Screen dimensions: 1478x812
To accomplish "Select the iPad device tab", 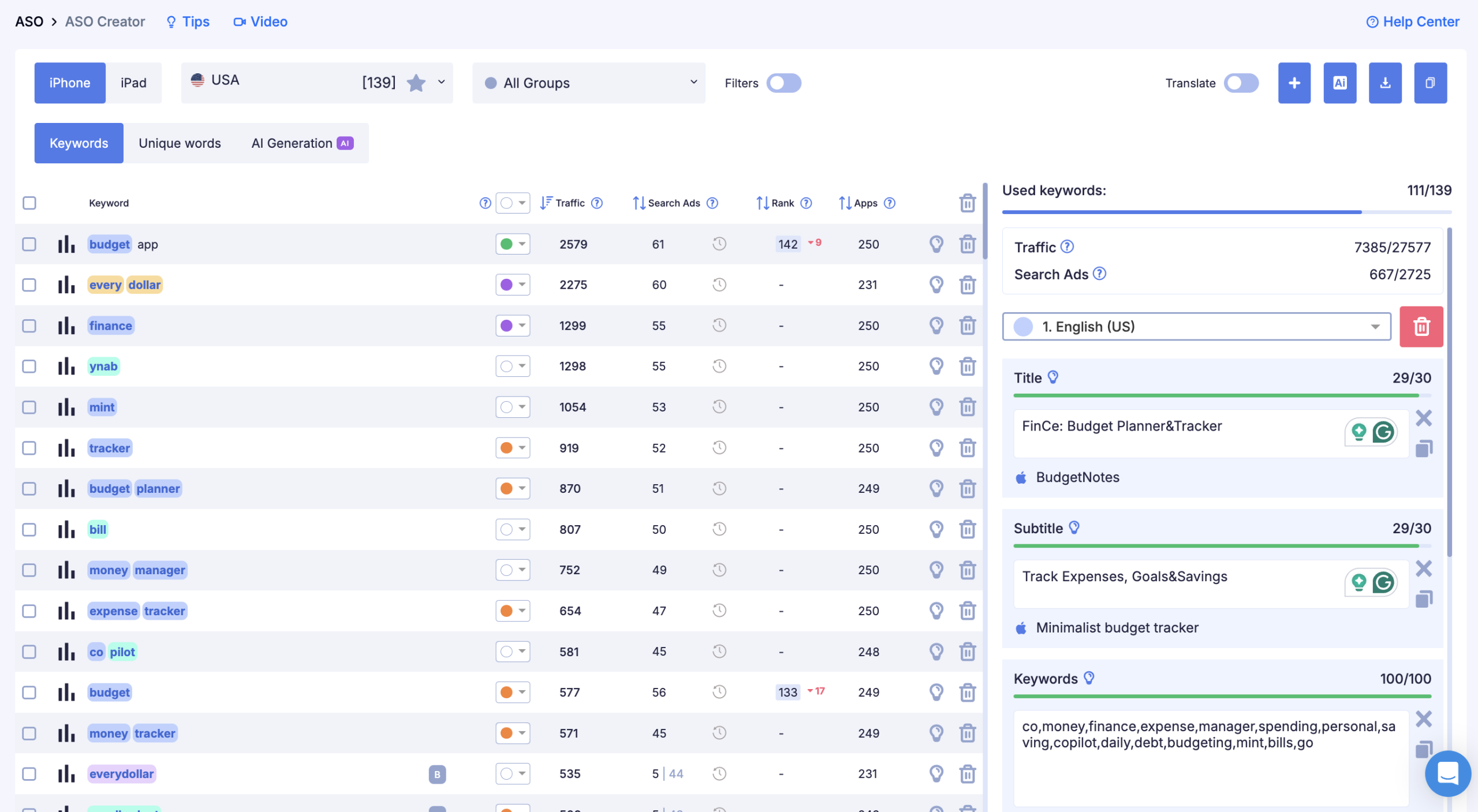I will coord(133,83).
